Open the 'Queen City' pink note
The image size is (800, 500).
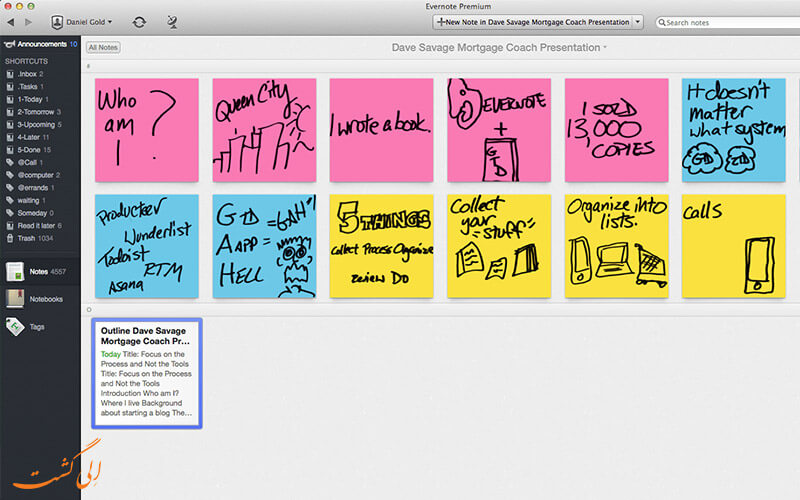pos(264,130)
